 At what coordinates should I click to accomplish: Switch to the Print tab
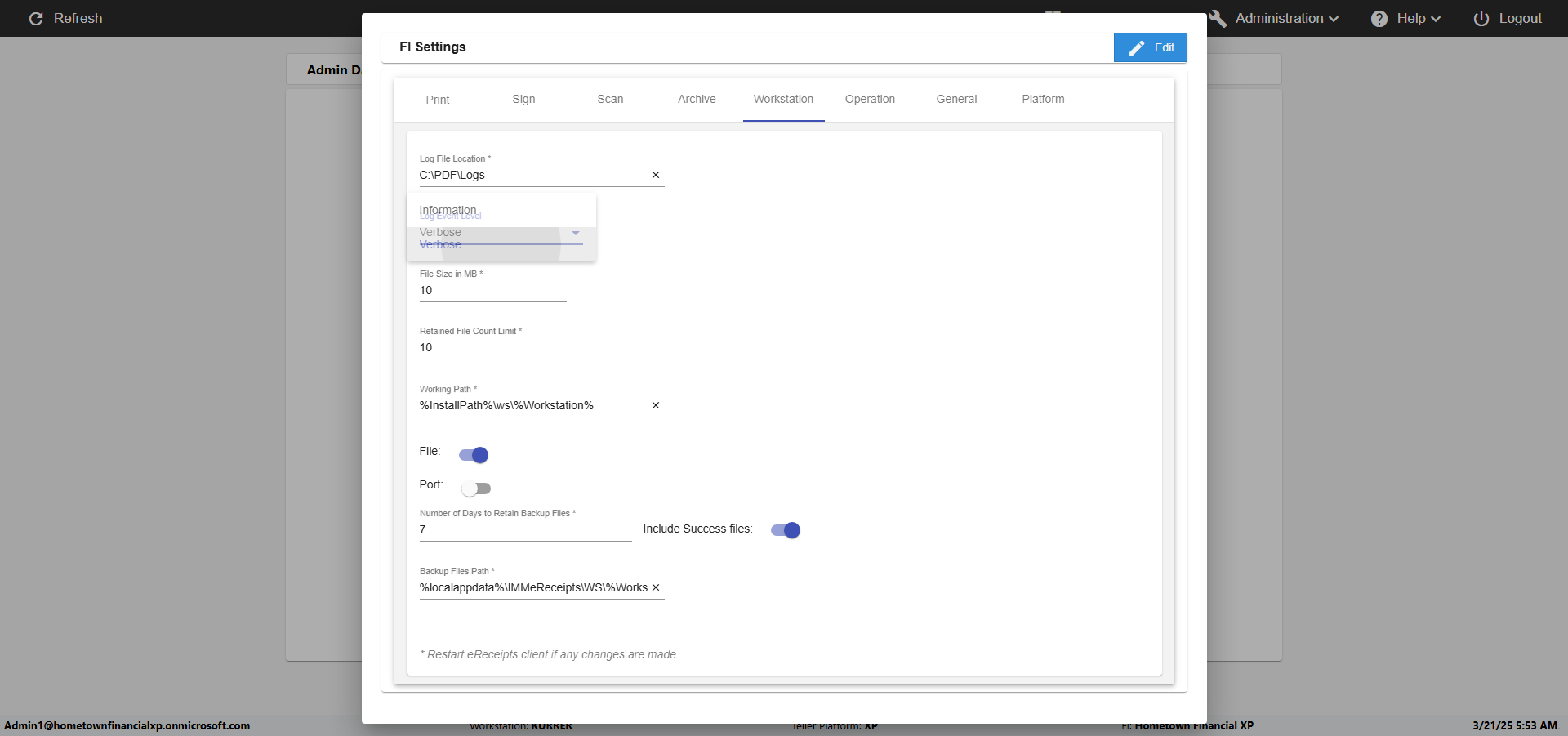[x=438, y=100]
